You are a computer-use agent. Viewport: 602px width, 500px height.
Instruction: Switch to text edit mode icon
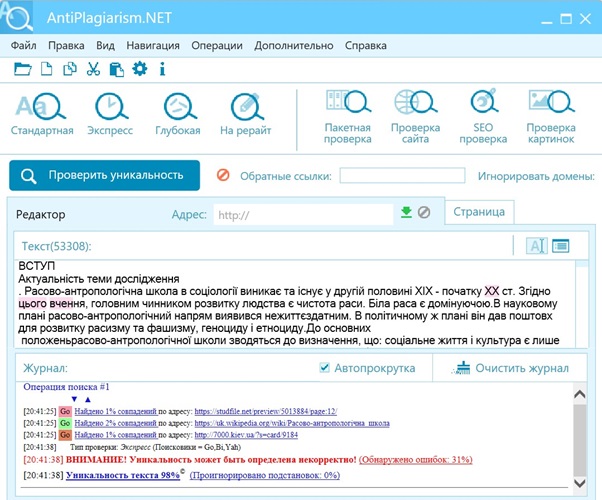click(x=536, y=246)
